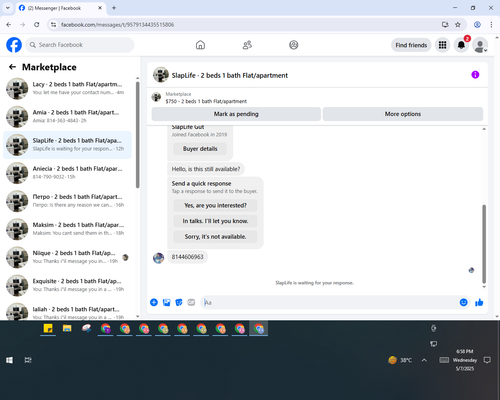Open more actions plus icon in composer
The image size is (500, 400).
154,302
